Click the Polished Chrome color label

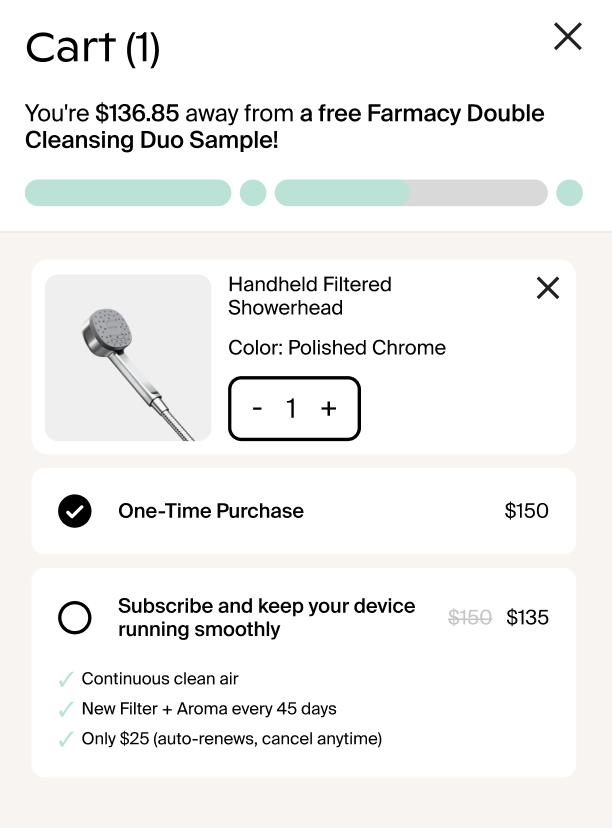[x=336, y=347]
